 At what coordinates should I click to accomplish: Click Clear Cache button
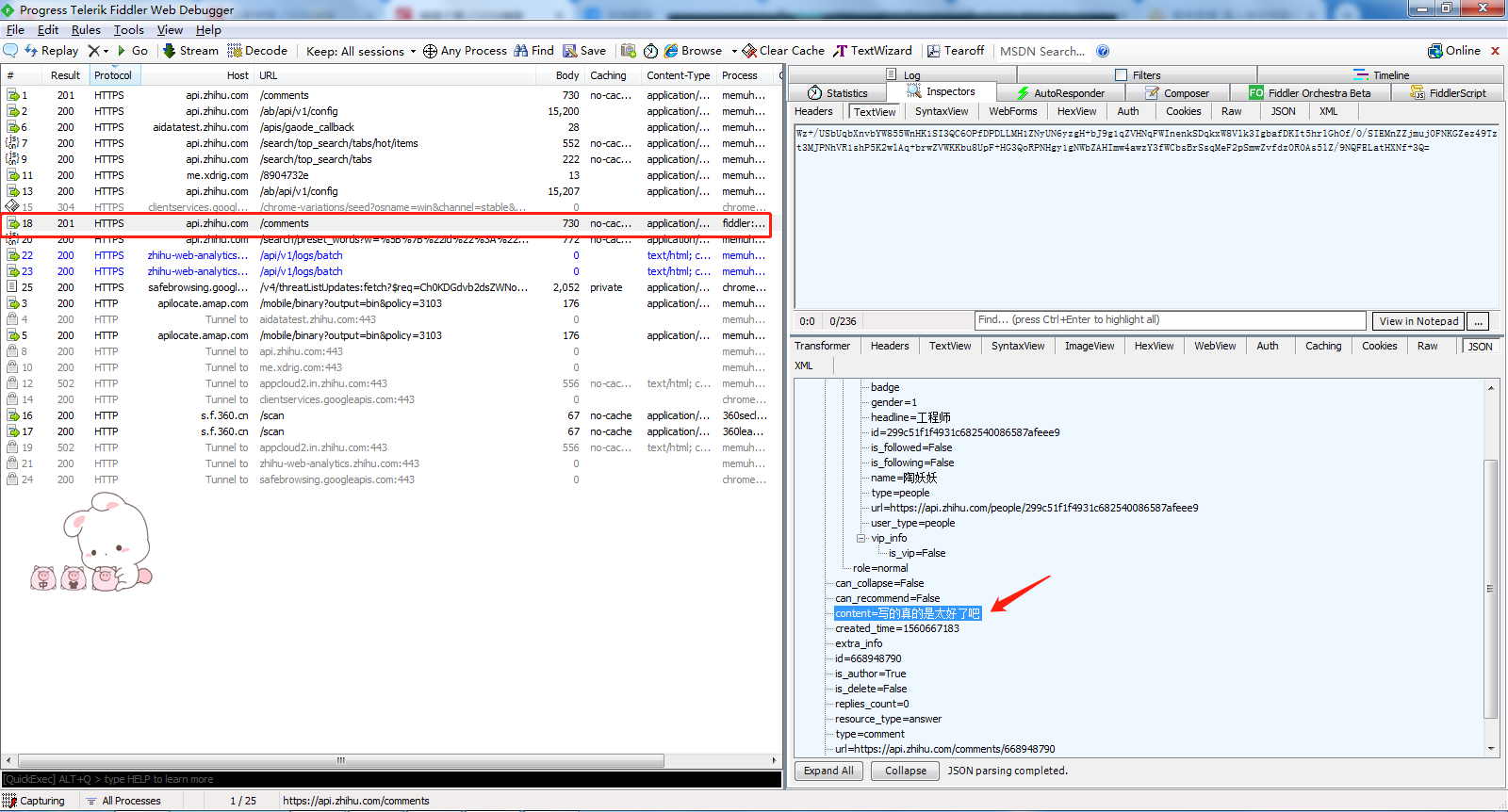[783, 51]
